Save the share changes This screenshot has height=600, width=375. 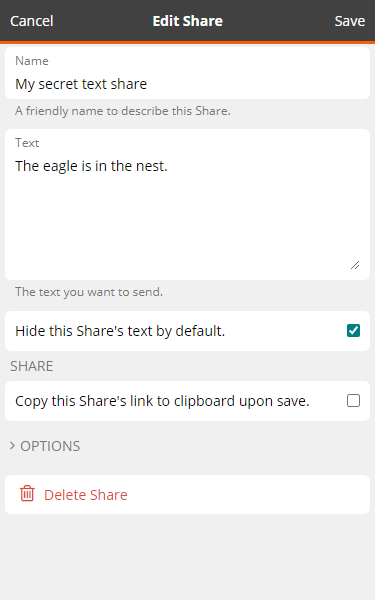tap(349, 21)
